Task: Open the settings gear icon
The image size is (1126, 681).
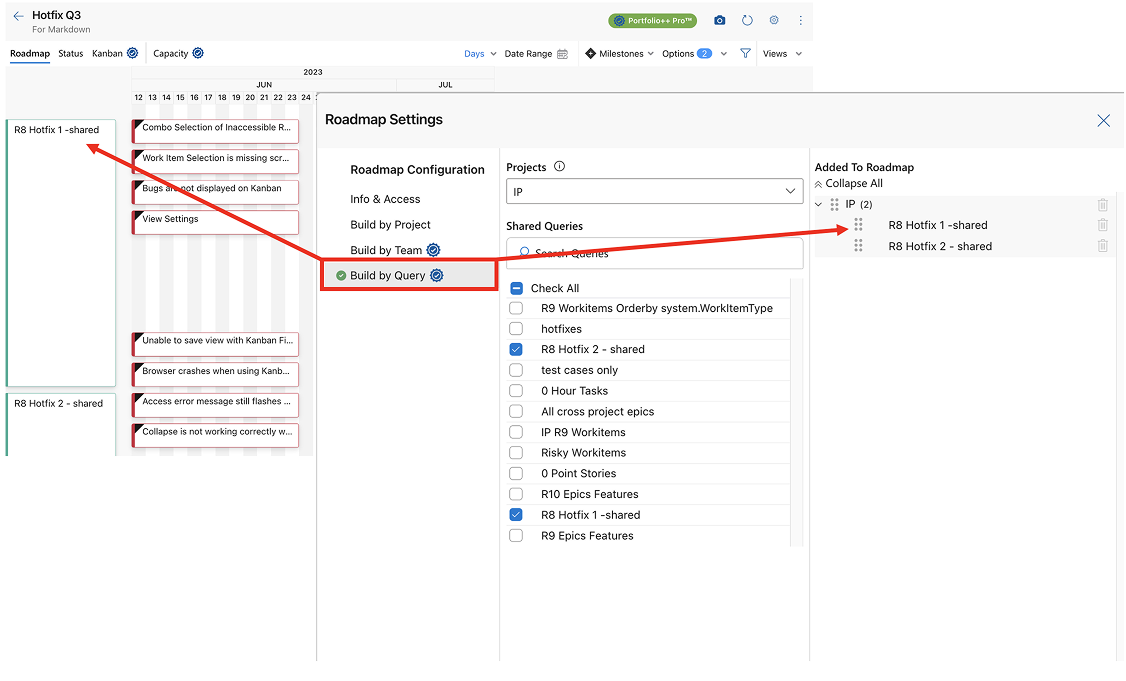Action: [x=774, y=20]
